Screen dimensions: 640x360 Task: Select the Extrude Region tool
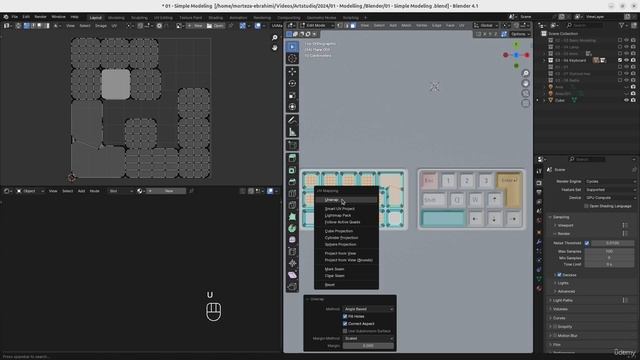(x=292, y=158)
